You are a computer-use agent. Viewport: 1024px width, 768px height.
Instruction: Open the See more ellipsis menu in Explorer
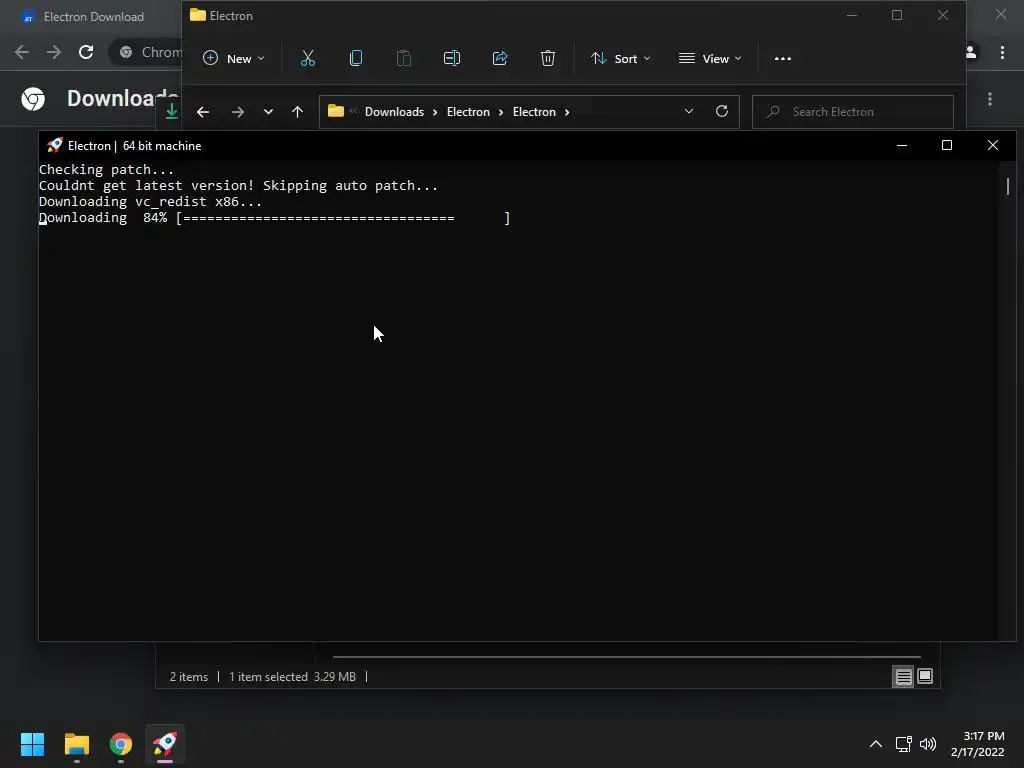(x=782, y=58)
